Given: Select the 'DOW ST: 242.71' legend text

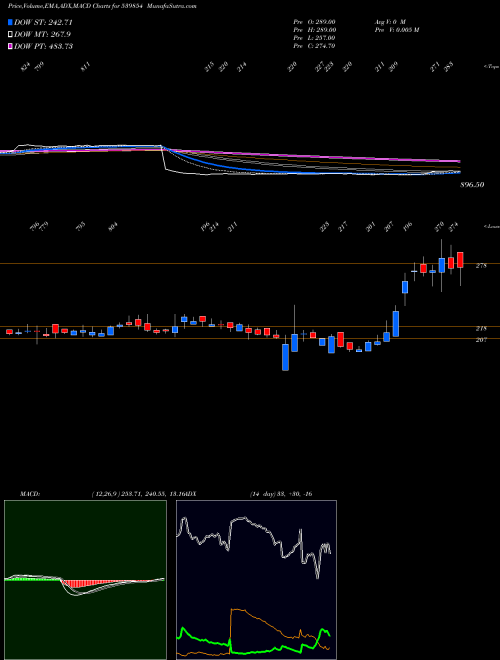Looking at the screenshot, I should (44, 22).
